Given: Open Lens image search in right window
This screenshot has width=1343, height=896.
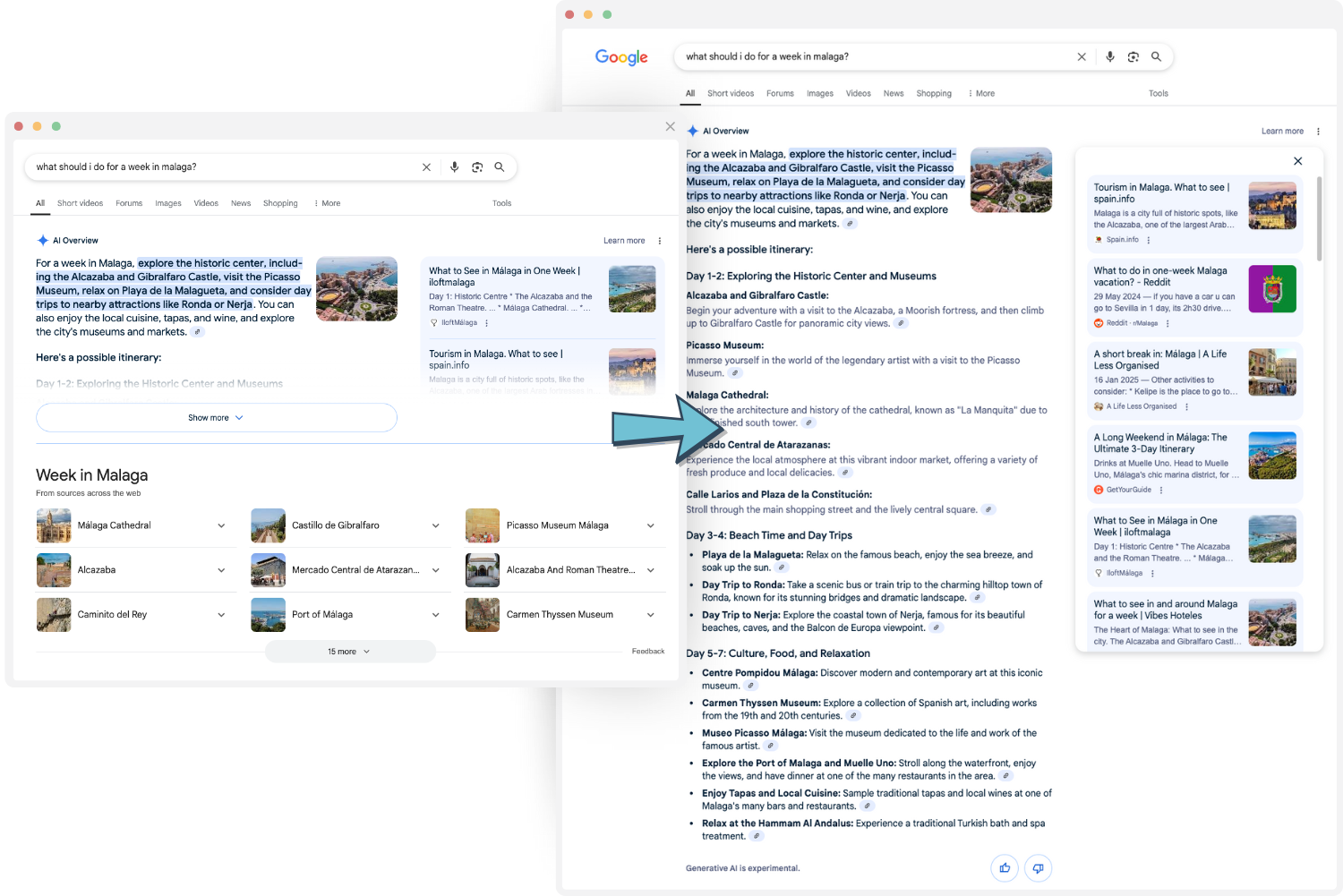Looking at the screenshot, I should 1133,56.
